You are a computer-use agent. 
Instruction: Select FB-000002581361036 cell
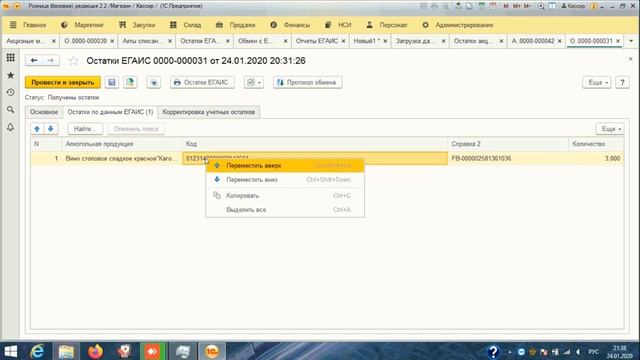click(508, 158)
